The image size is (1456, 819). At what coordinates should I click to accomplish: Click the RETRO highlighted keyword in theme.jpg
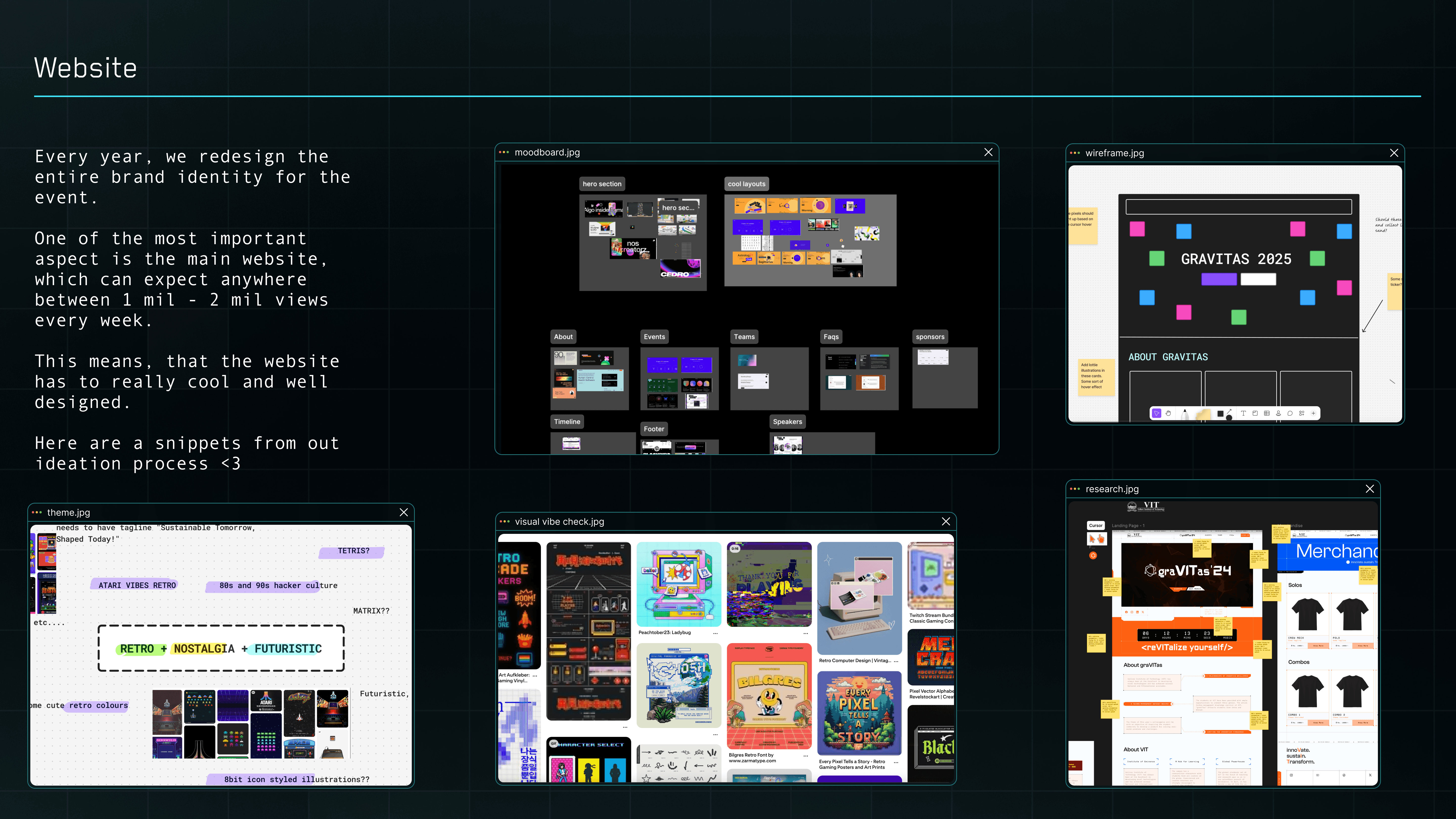coord(137,649)
